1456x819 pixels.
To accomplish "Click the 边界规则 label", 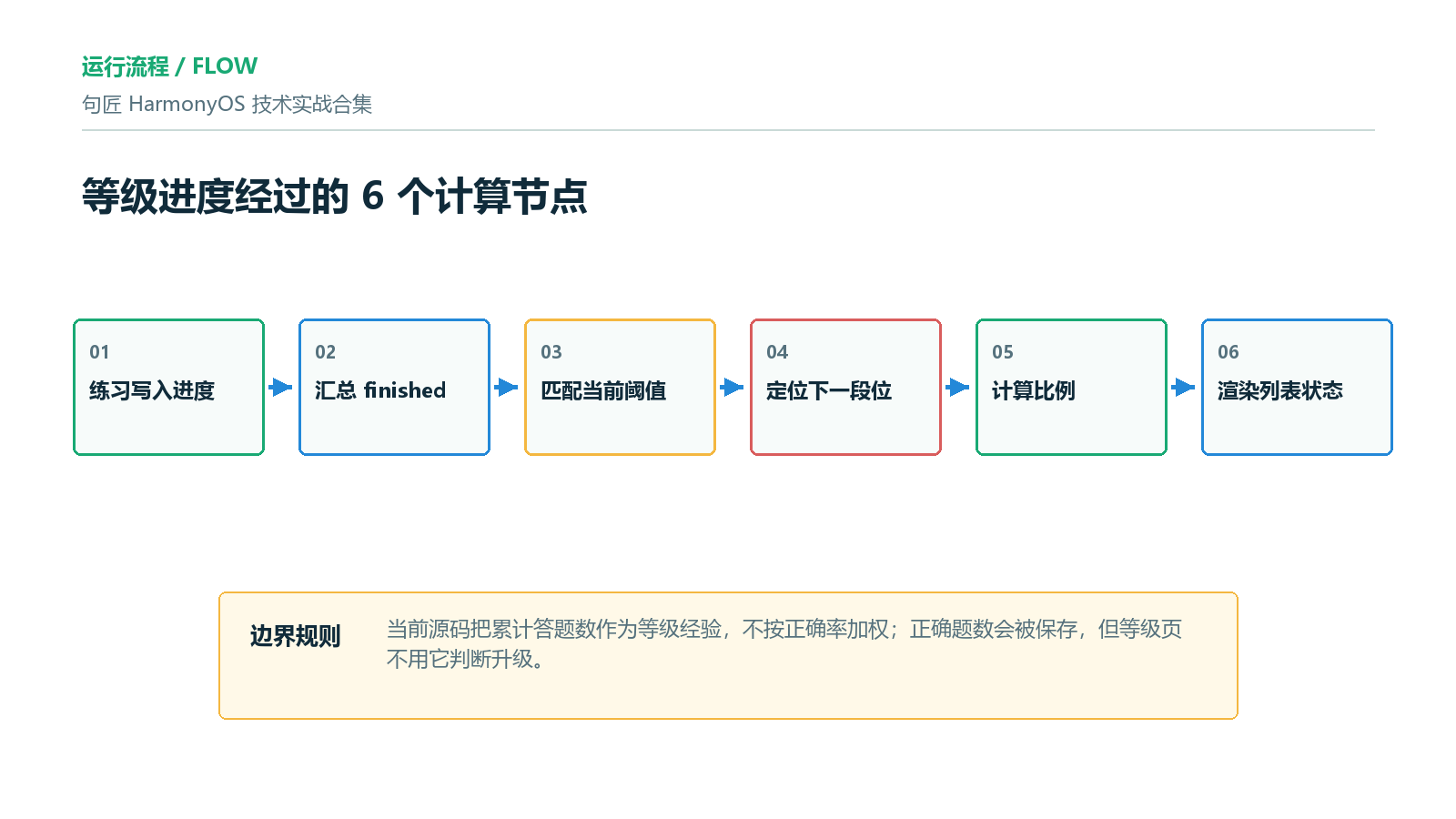I will pos(295,636).
